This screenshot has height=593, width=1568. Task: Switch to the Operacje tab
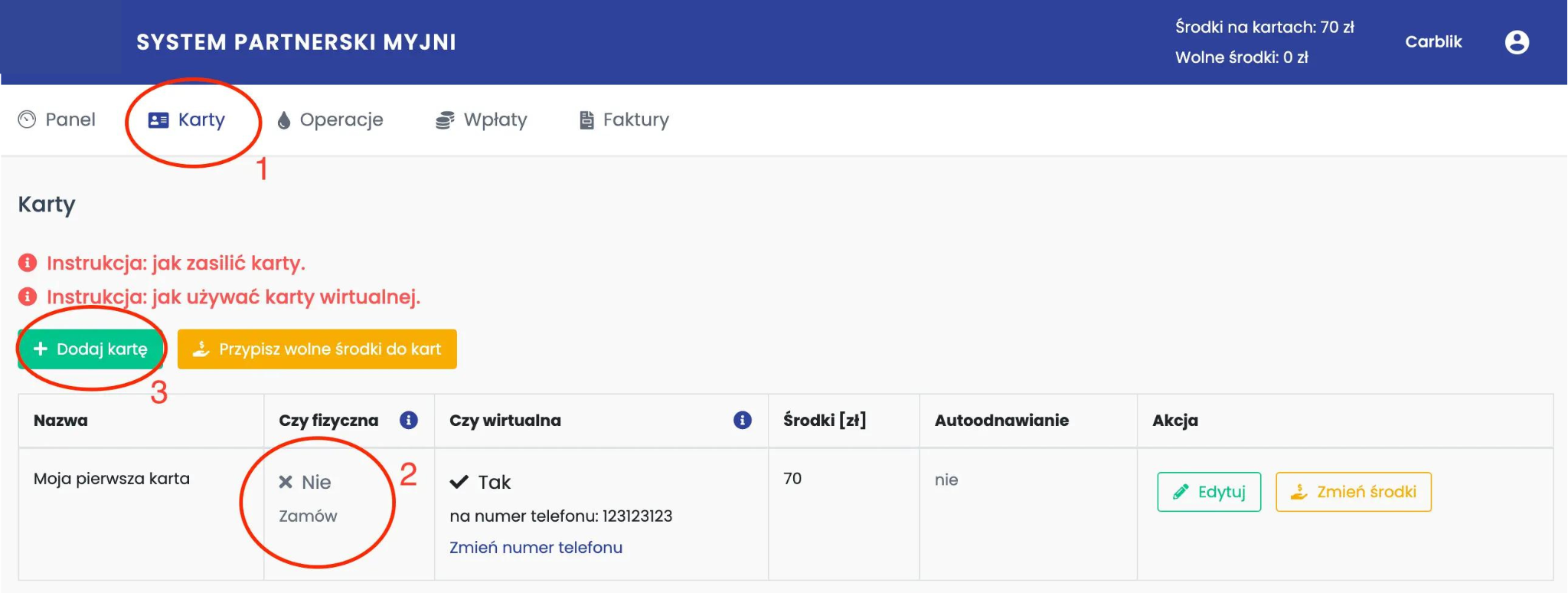tap(341, 120)
